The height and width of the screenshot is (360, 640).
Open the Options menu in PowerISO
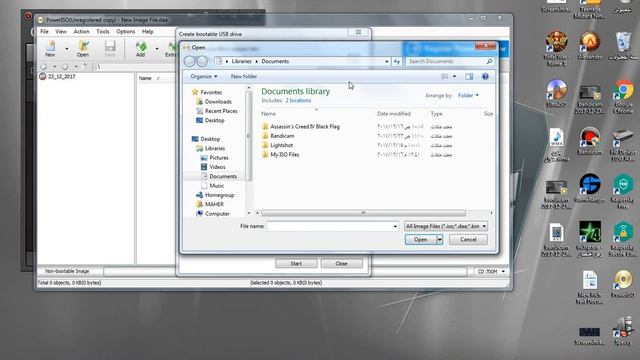coord(126,31)
